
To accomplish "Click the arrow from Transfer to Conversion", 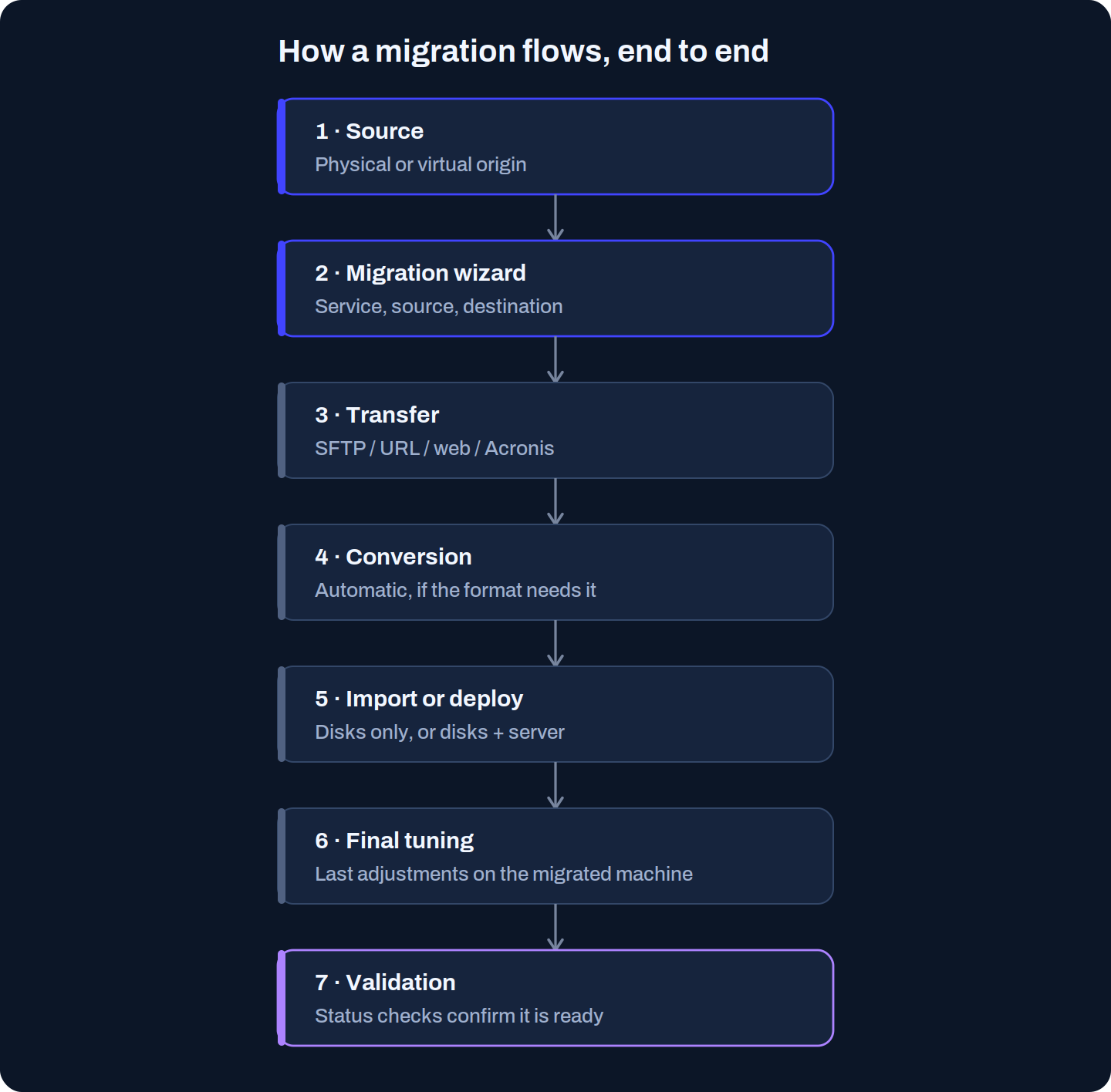I will [x=555, y=501].
